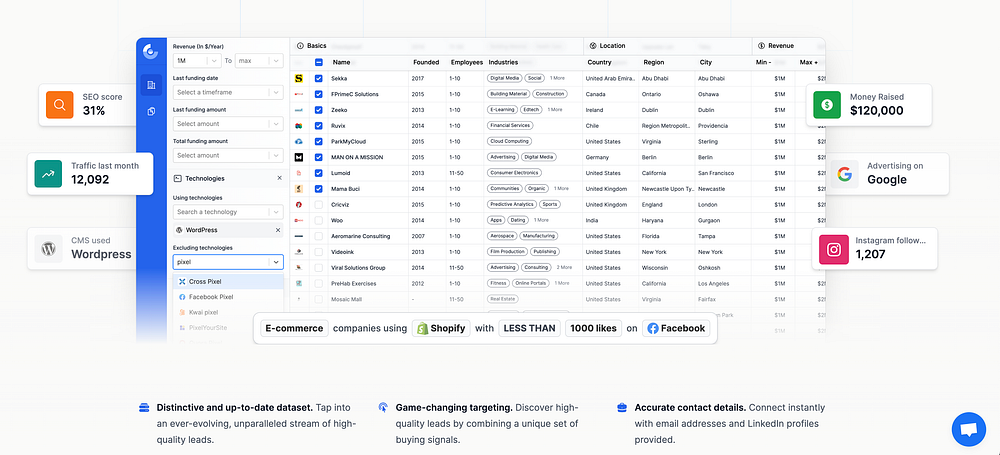
Task: Click the San Francisco city cell
Action: click(716, 173)
